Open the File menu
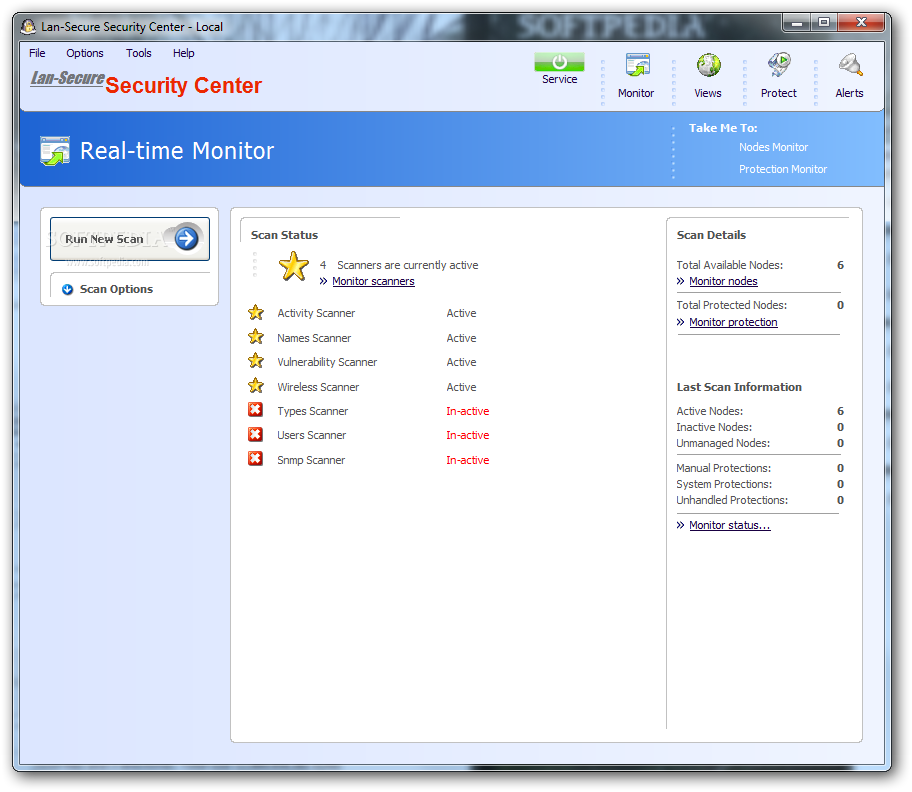The width and height of the screenshot is (912, 792). coord(37,53)
